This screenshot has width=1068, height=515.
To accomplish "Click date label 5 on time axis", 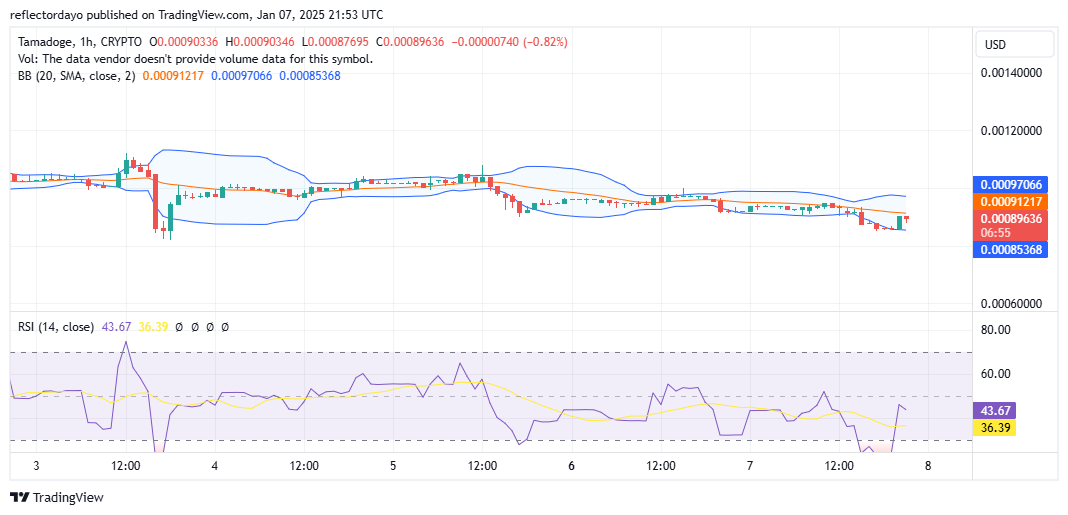I will pos(392,466).
